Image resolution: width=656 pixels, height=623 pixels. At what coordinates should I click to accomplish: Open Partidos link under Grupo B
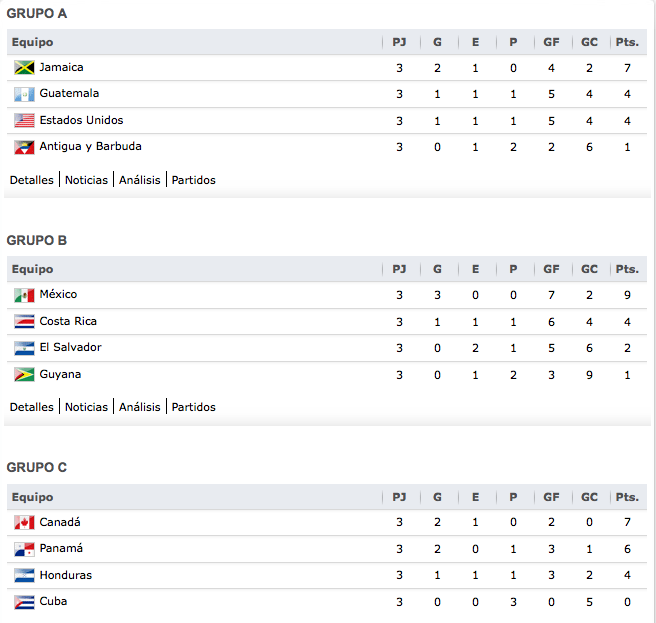(194, 407)
